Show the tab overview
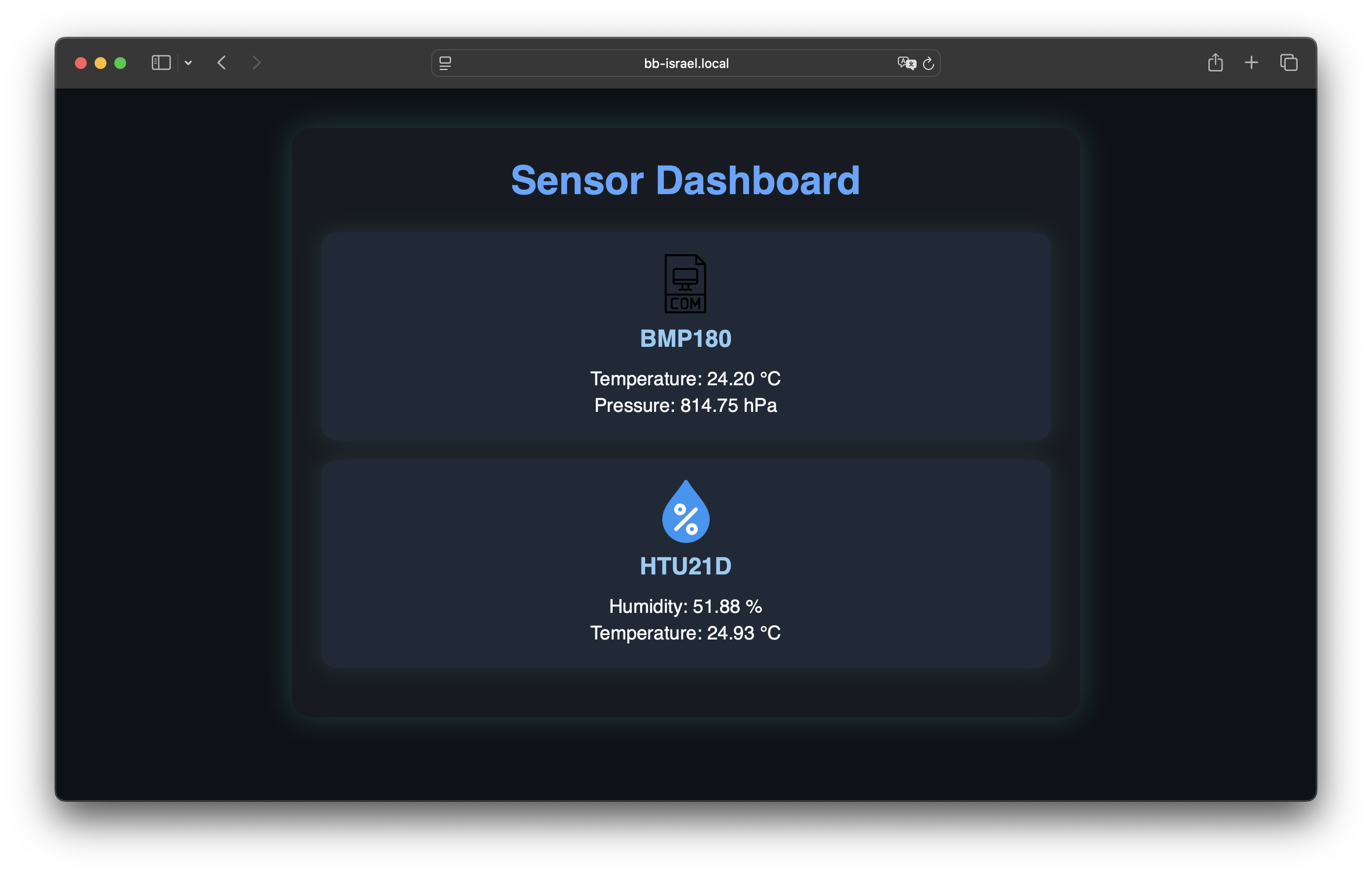 (1289, 63)
